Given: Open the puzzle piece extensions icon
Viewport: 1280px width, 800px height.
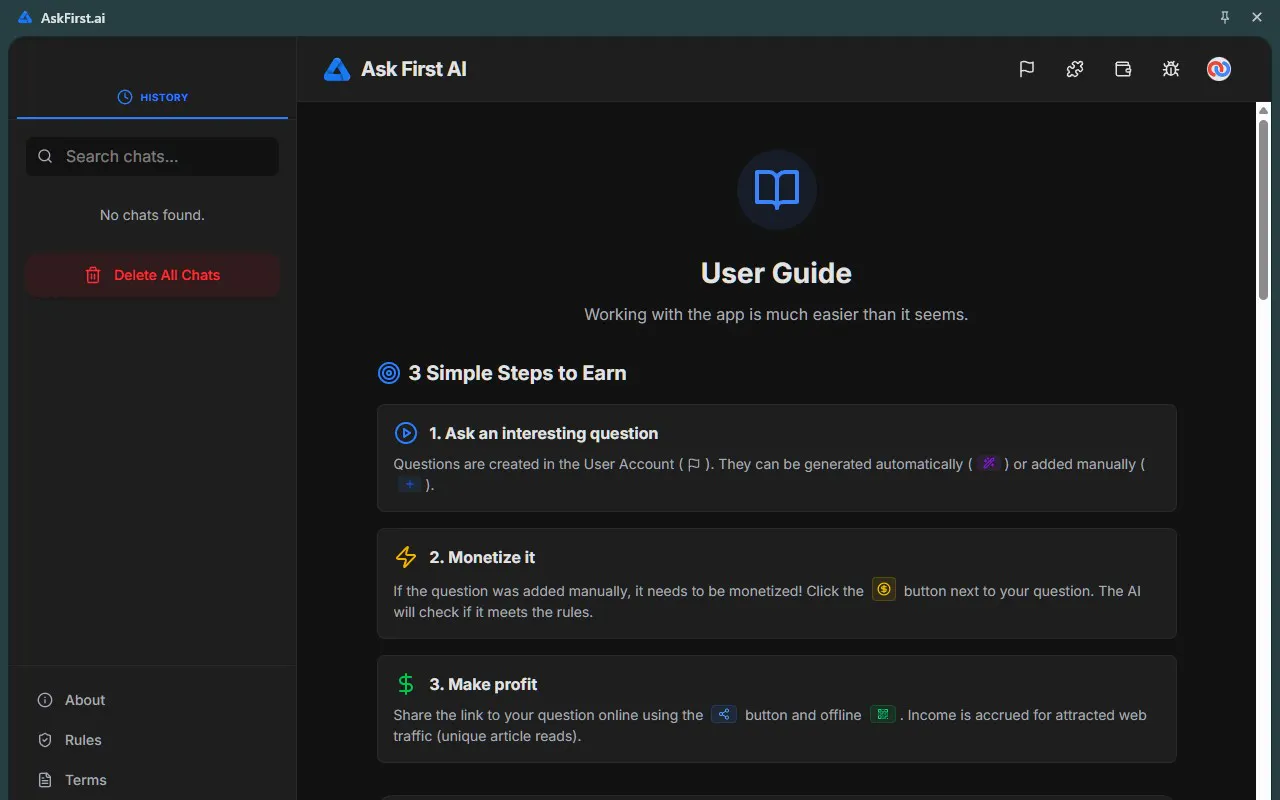Looking at the screenshot, I should pyautogui.click(x=1075, y=69).
